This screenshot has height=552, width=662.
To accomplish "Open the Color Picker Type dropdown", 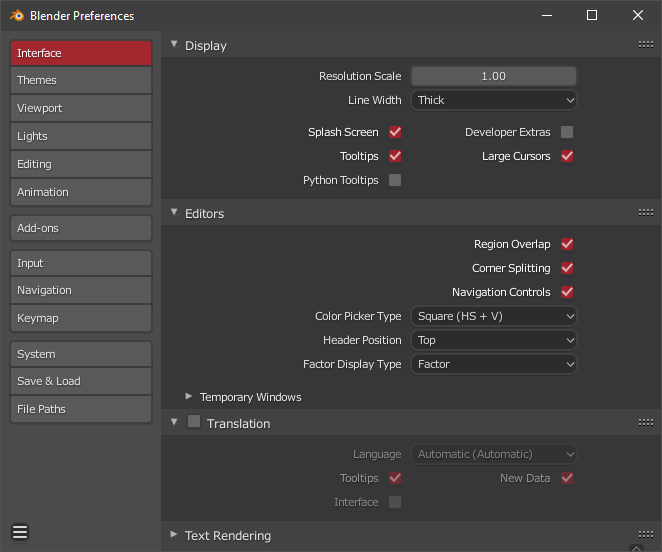I will coord(494,316).
